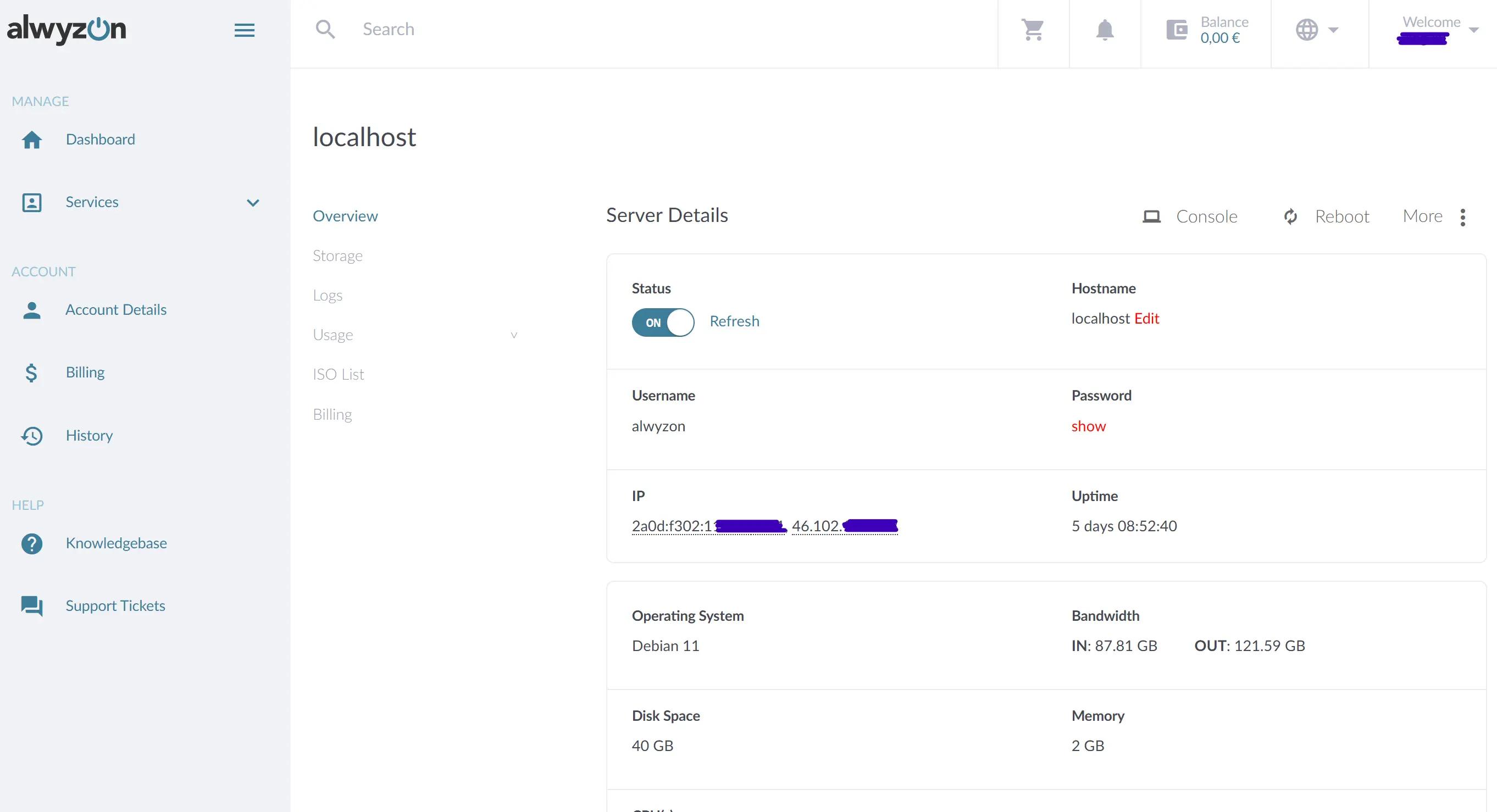Open the Usage section
The height and width of the screenshot is (812, 1497).
332,335
